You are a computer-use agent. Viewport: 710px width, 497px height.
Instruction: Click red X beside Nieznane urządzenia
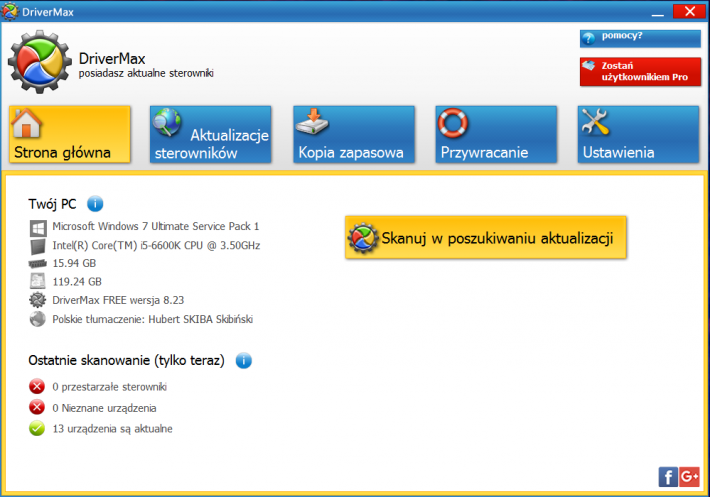click(x=37, y=407)
